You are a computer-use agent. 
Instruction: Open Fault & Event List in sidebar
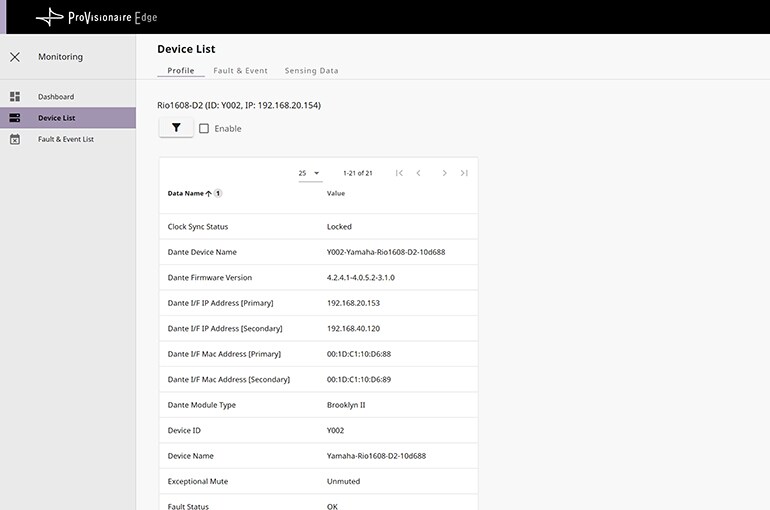click(x=66, y=139)
